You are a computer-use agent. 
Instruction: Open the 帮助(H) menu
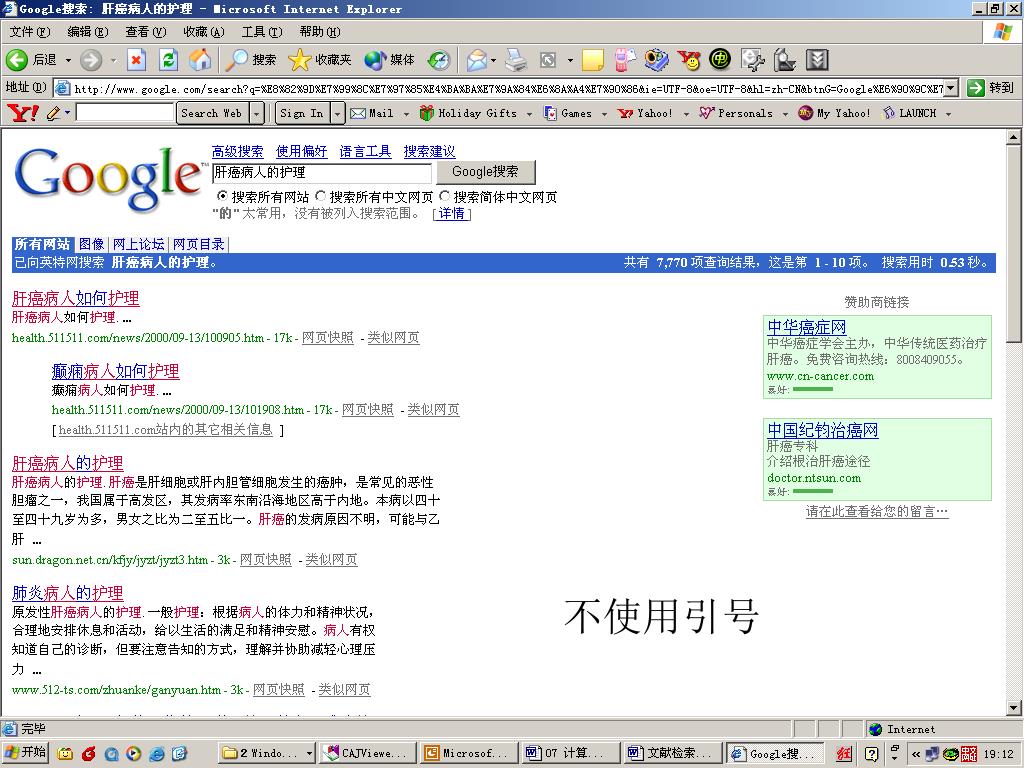(x=320, y=31)
